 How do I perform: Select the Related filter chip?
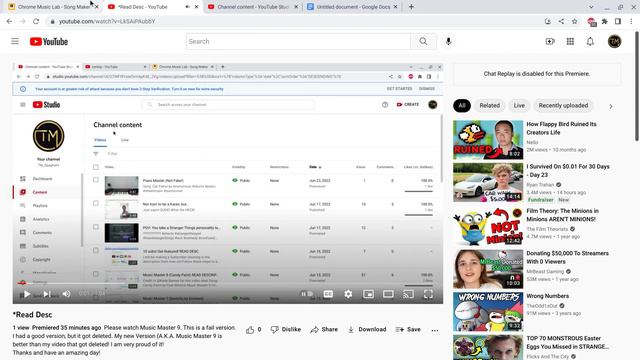coord(489,105)
